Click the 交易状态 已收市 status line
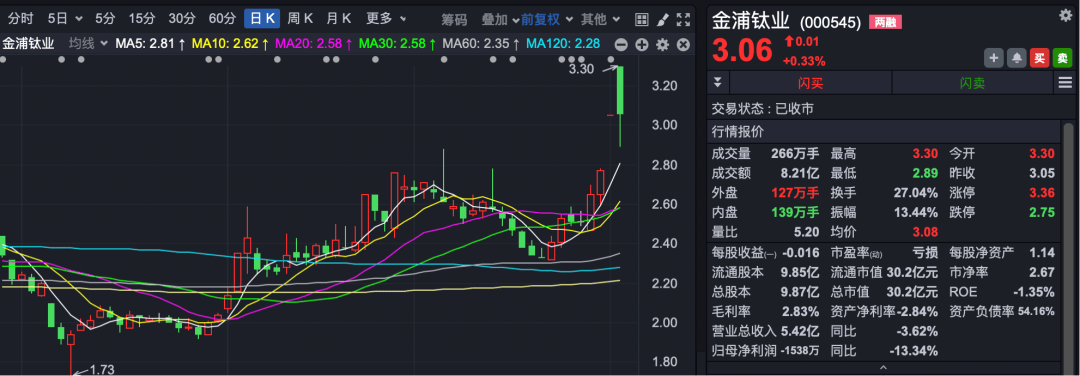1080x376 pixels. tap(763, 109)
